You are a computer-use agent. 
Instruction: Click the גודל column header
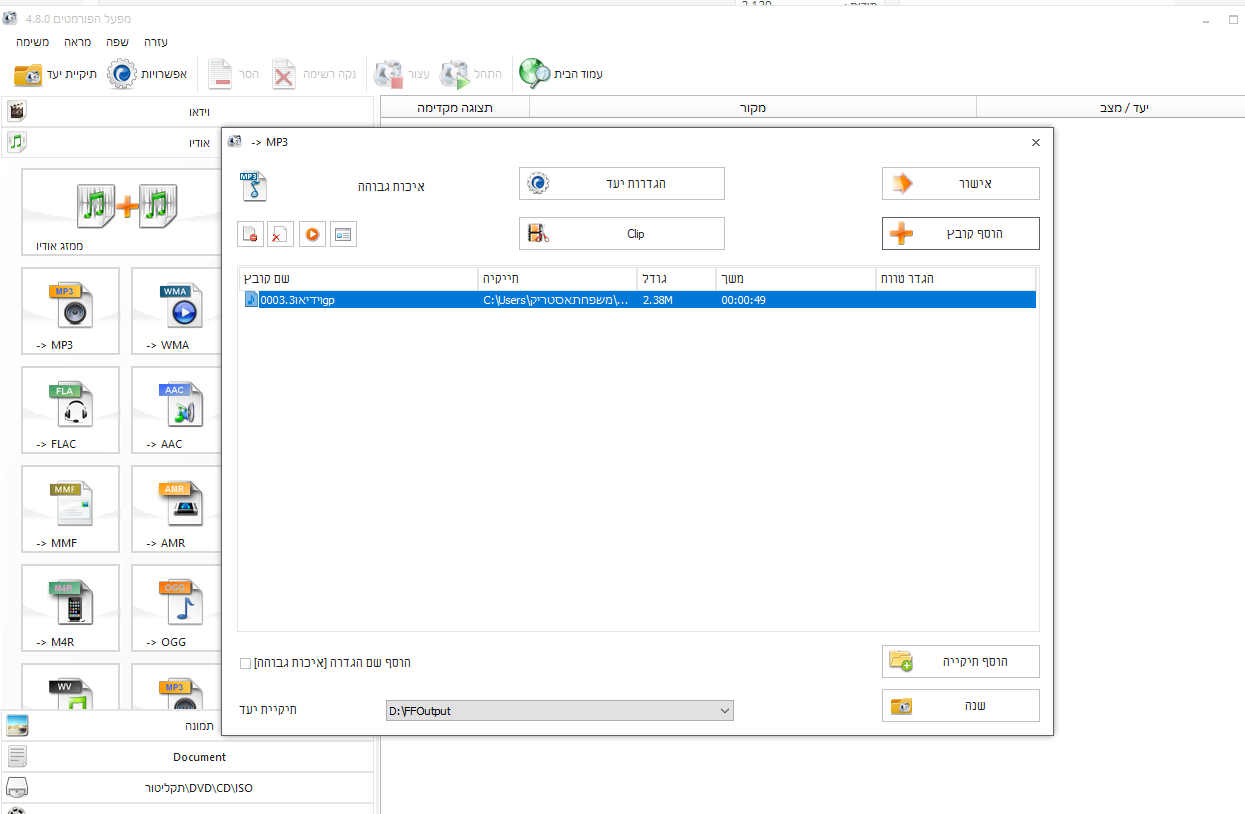click(x=677, y=278)
